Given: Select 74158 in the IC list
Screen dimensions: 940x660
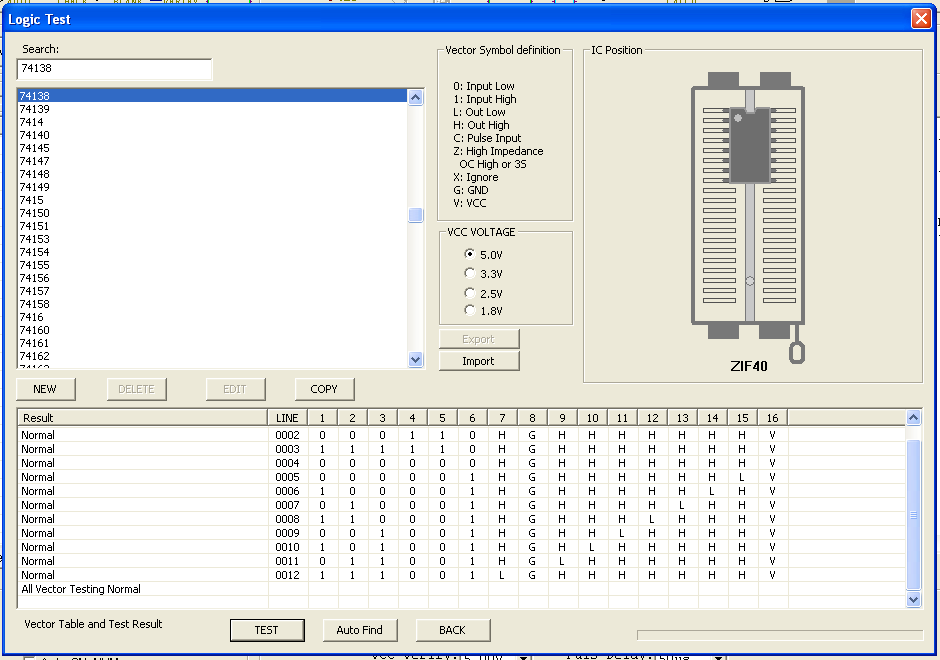Looking at the screenshot, I should coord(213,304).
